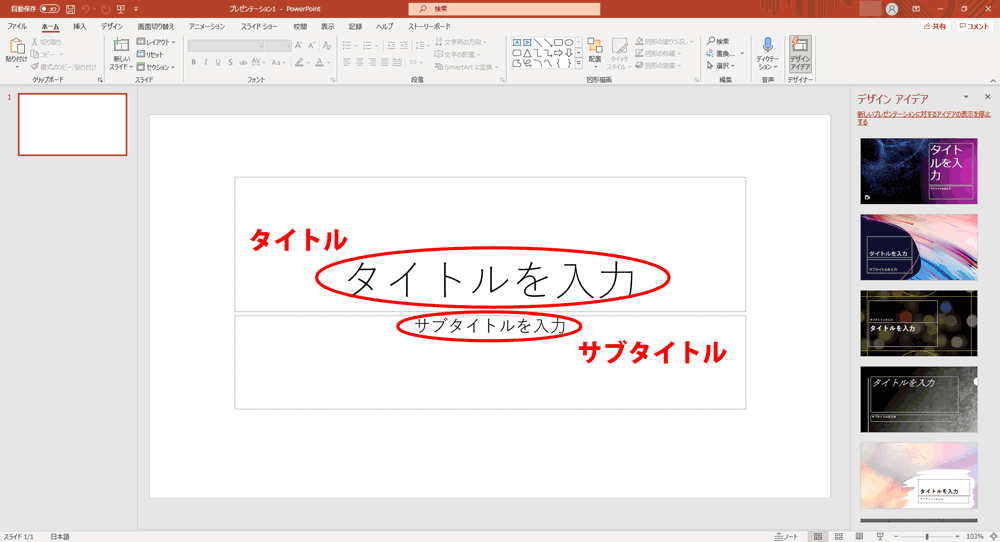Image resolution: width=1000 pixels, height=542 pixels.
Task: Click Find (検索) in editing group
Action: (718, 41)
